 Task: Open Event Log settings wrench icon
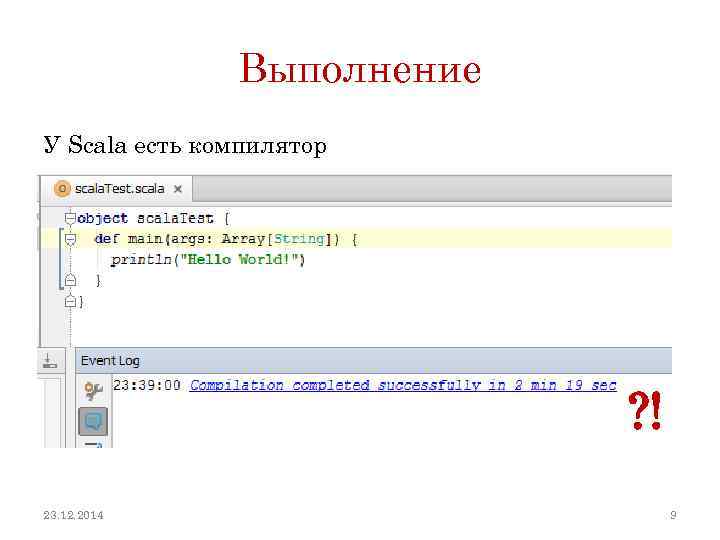pyautogui.click(x=93, y=390)
